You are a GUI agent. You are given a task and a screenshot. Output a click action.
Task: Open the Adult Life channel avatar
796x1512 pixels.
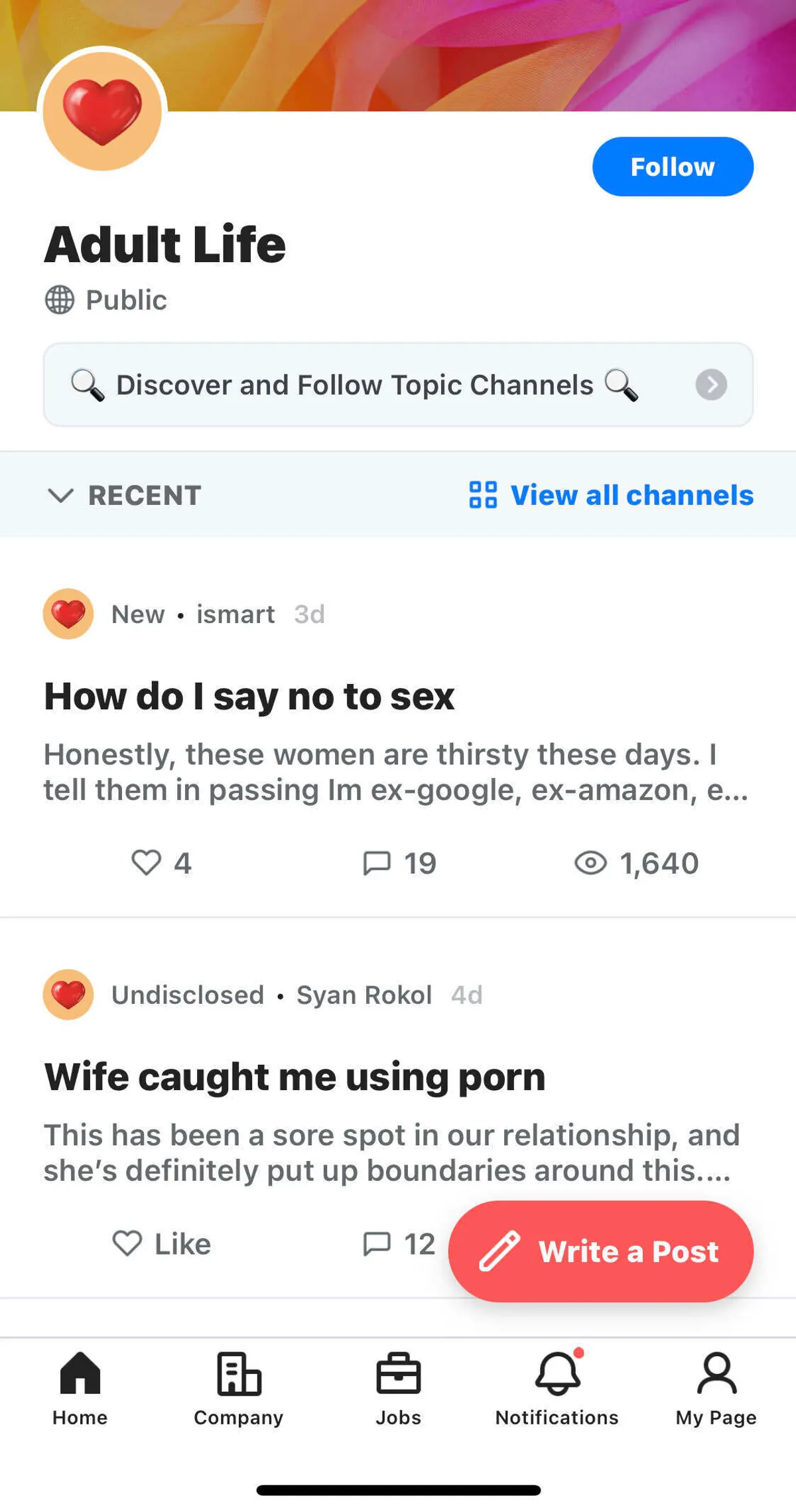pos(102,111)
